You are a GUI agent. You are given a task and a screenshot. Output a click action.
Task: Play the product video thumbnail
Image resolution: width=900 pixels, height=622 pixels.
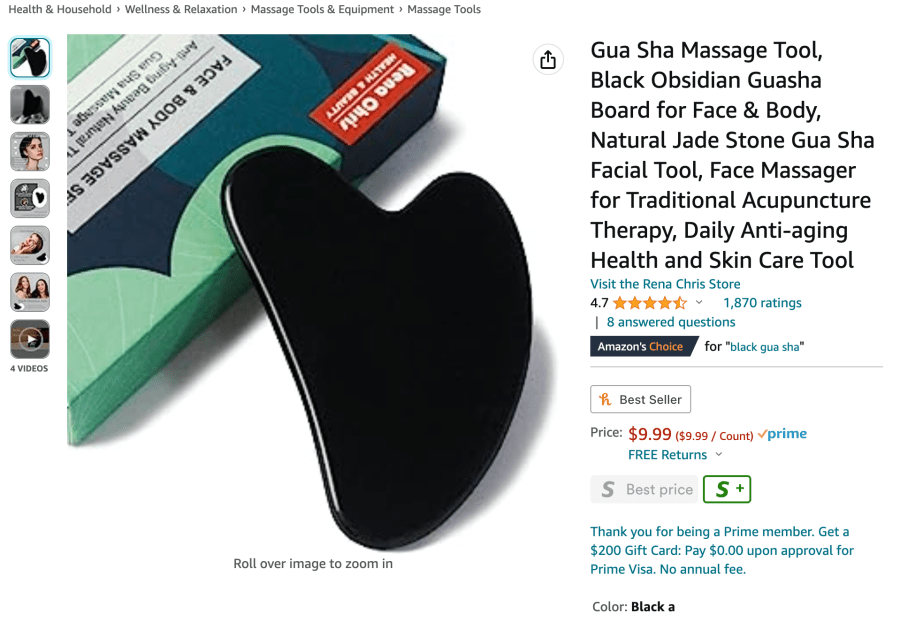[x=30, y=339]
